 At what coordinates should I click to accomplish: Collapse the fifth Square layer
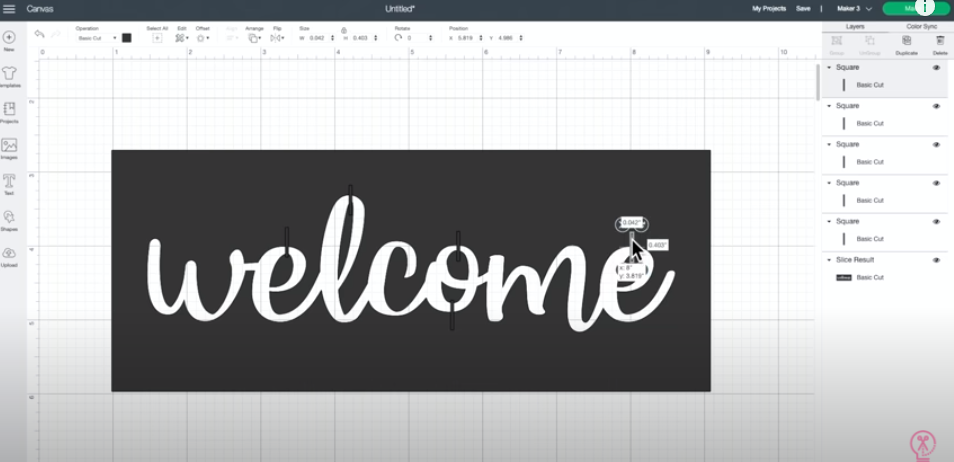[x=829, y=222]
